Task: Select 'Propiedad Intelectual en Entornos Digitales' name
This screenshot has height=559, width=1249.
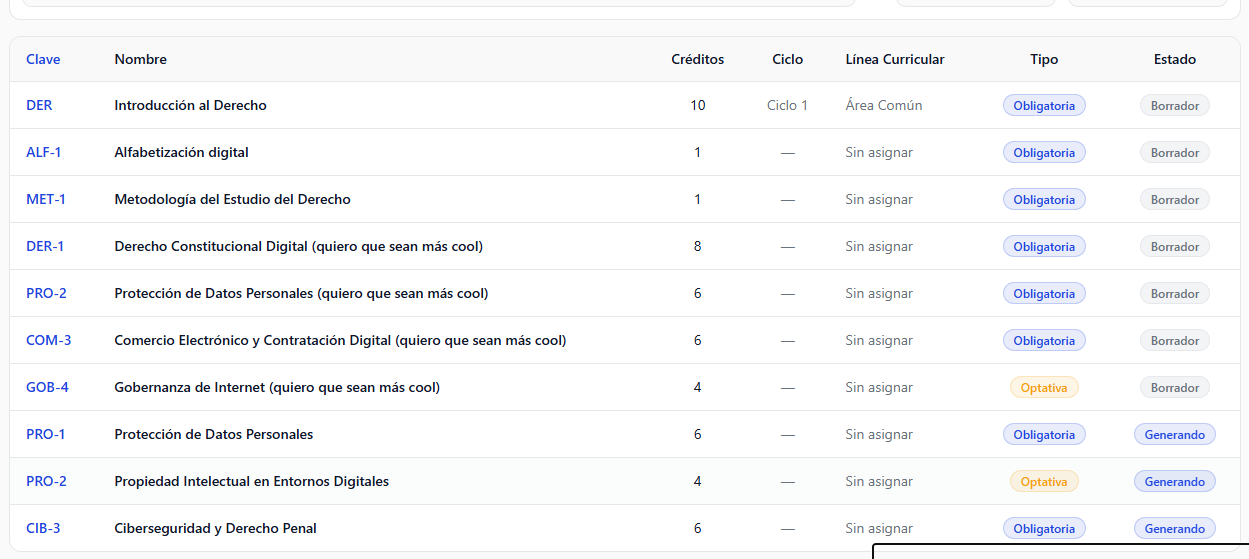Action: [x=251, y=481]
